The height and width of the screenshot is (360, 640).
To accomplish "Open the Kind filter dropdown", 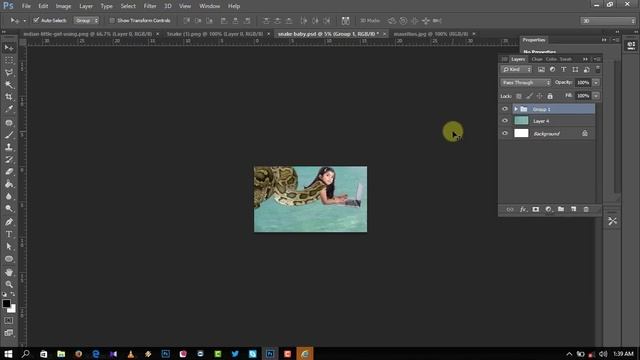I will [x=516, y=70].
